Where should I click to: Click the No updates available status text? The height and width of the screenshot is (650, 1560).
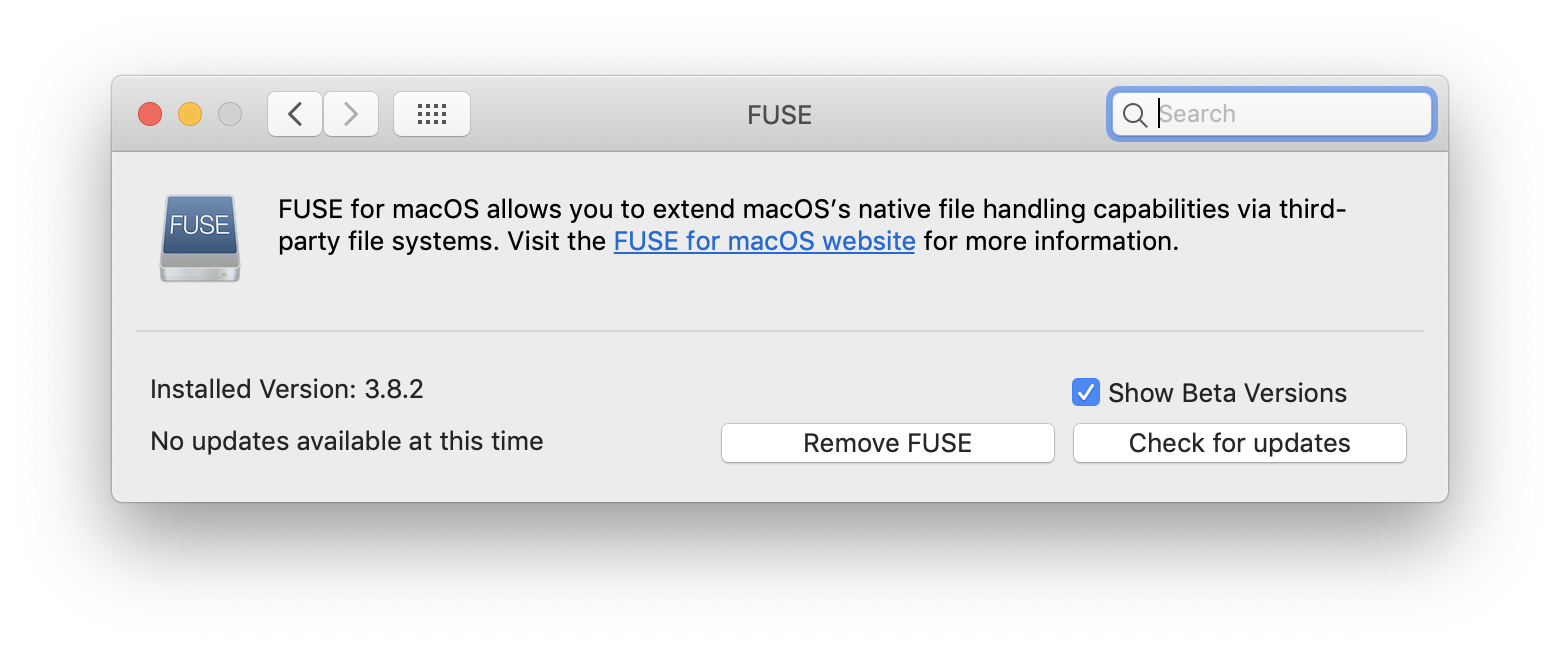(347, 441)
